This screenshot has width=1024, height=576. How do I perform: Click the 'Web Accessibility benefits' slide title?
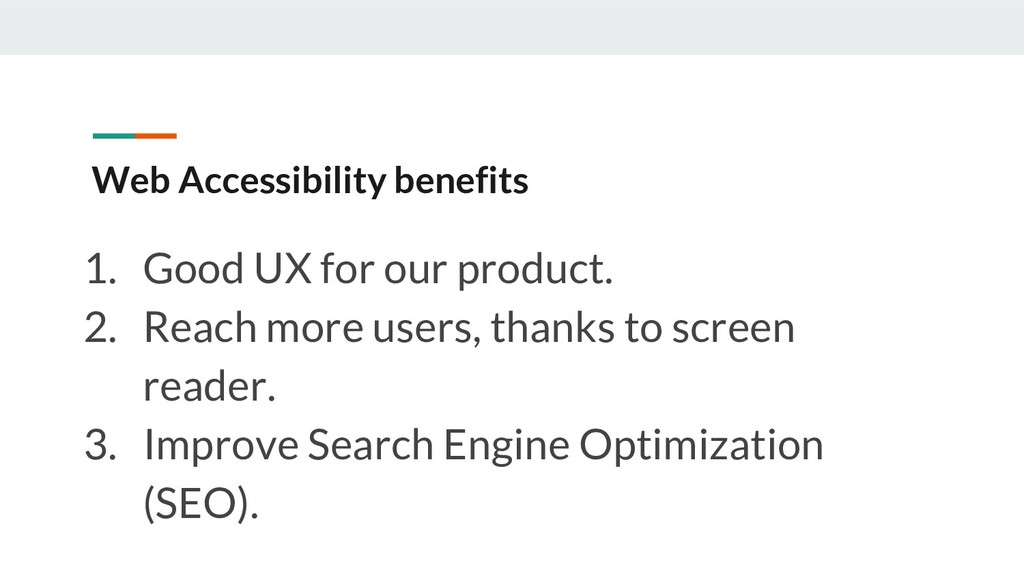coord(310,181)
